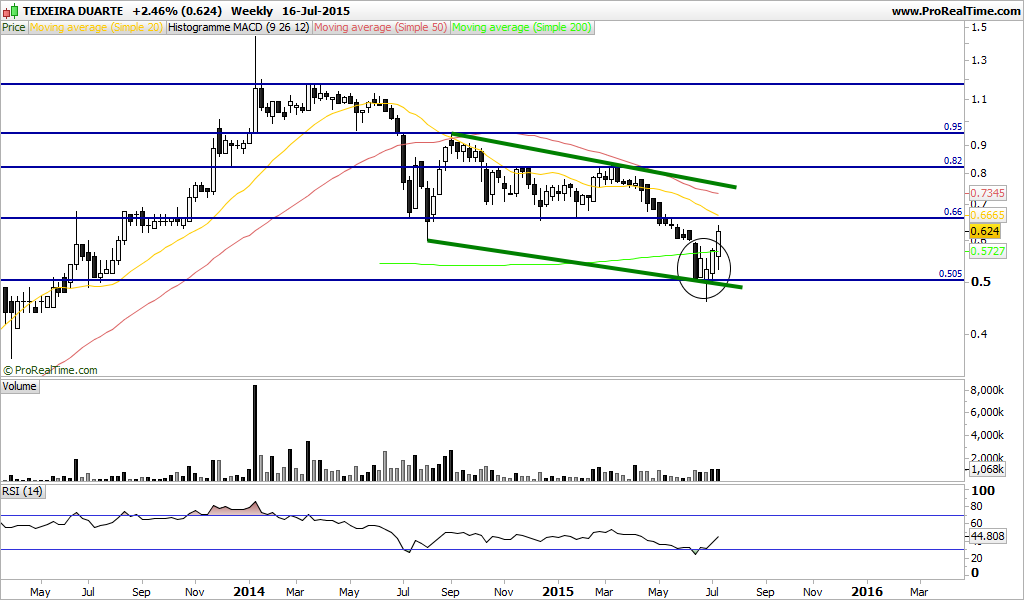The width and height of the screenshot is (1024, 600).
Task: Click the 2014 label on time axis
Action: [x=249, y=592]
